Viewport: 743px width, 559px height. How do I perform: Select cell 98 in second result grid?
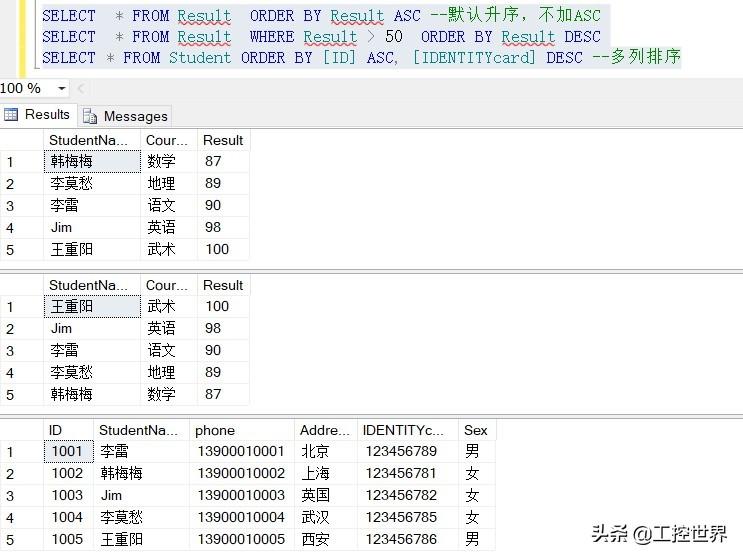coord(223,328)
